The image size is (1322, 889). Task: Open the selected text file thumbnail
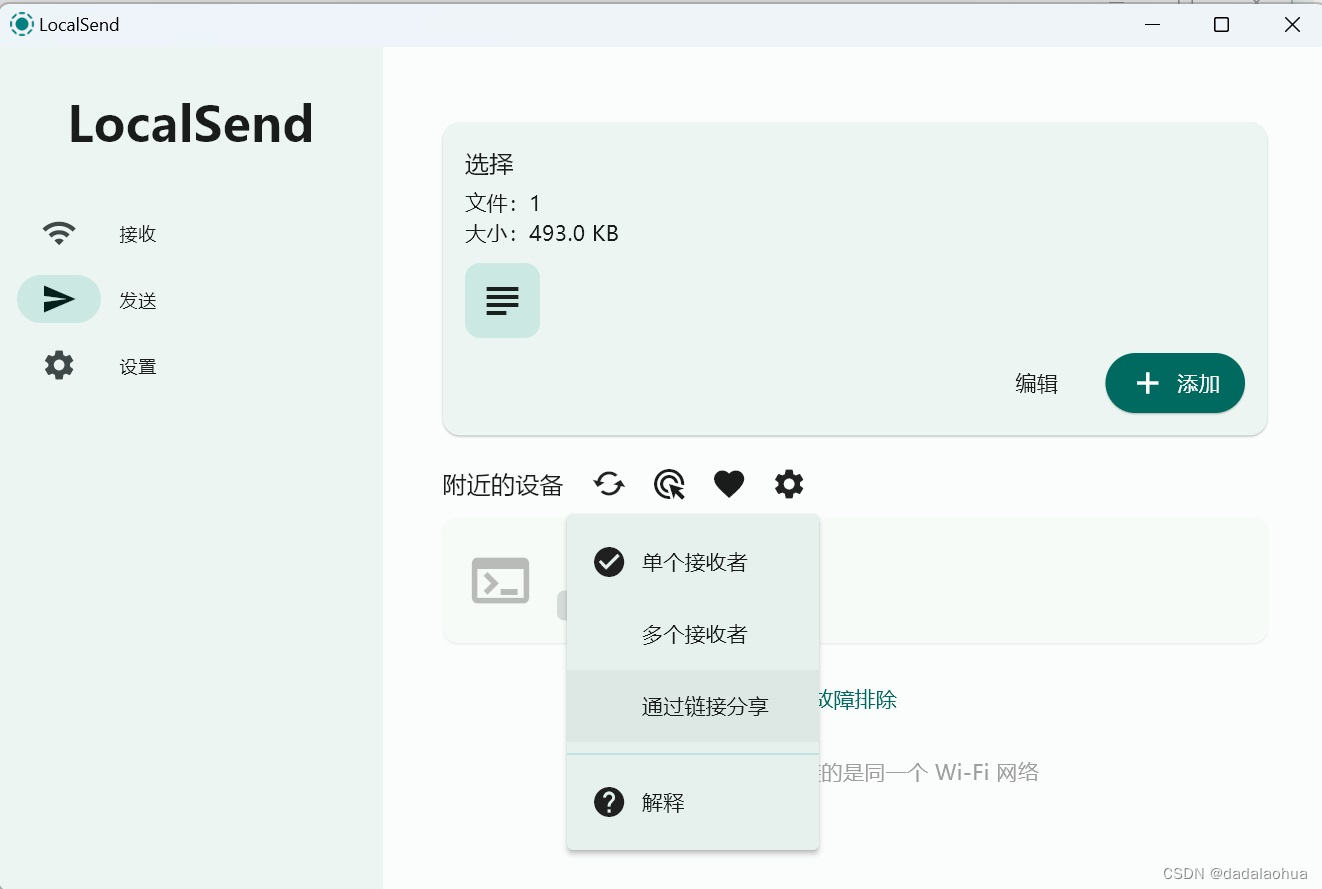pos(502,300)
